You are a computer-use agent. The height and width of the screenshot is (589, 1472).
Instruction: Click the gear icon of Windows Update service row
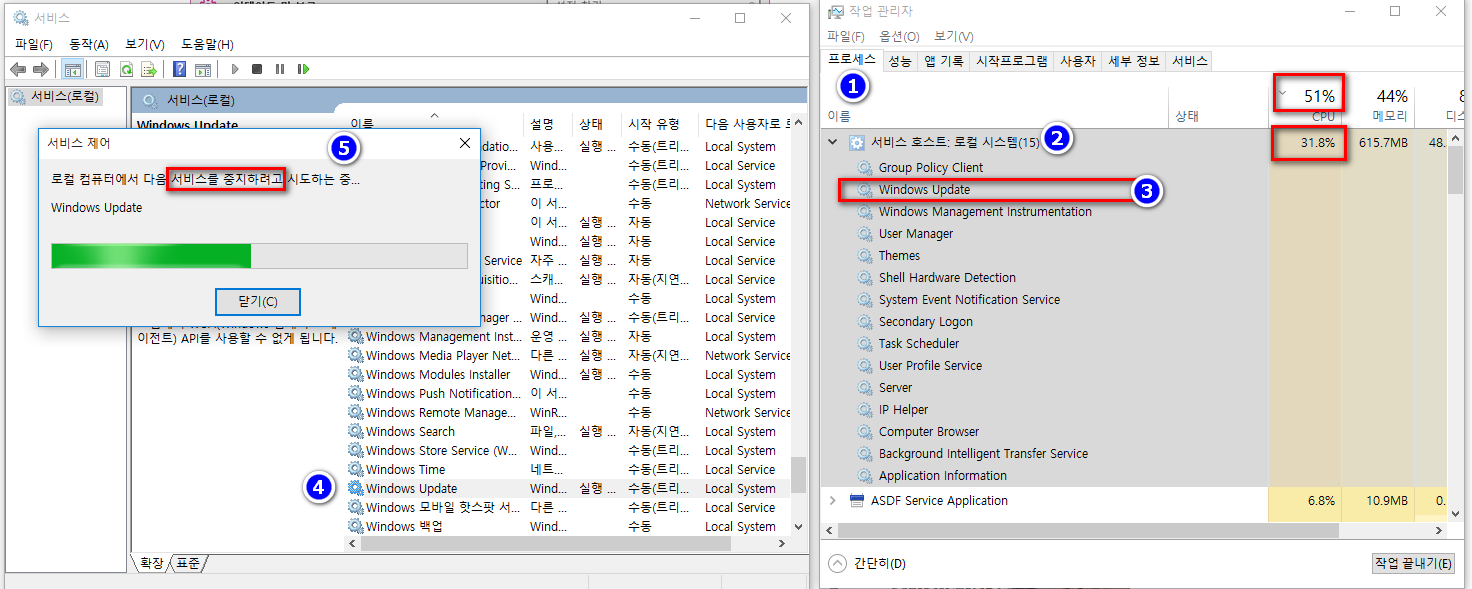click(x=356, y=489)
